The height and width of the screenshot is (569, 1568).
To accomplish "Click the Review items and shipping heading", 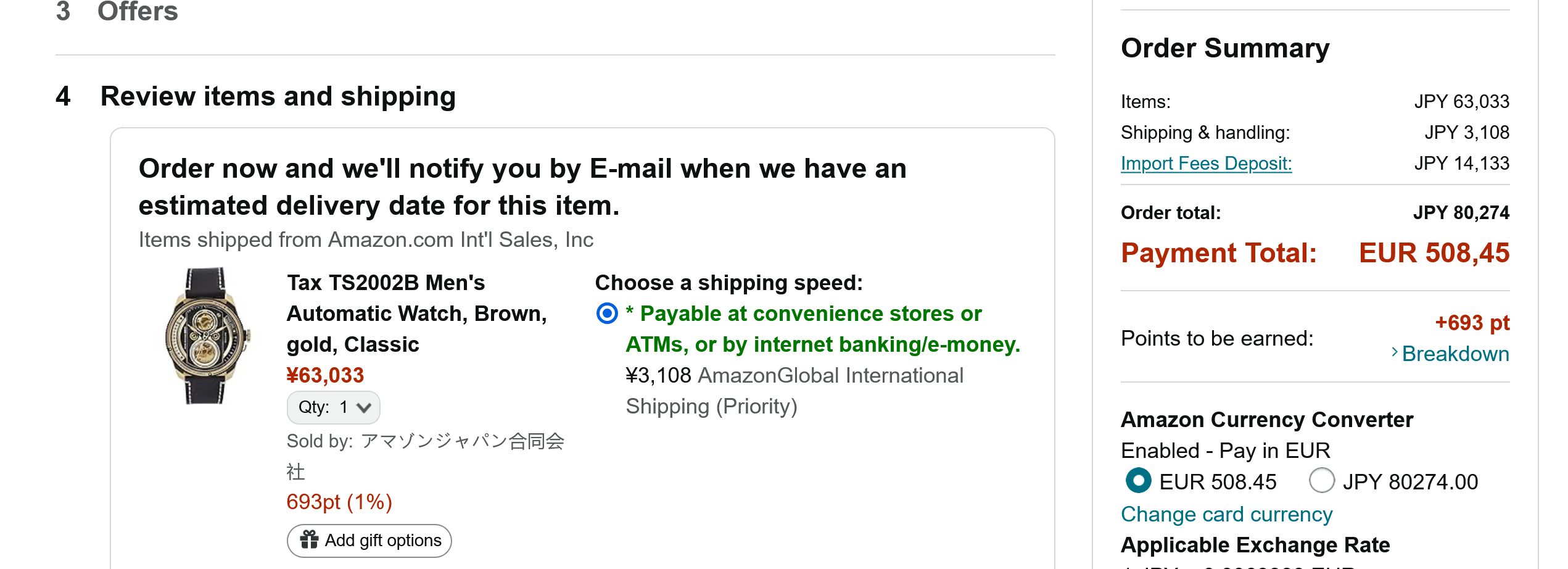I will click(278, 96).
